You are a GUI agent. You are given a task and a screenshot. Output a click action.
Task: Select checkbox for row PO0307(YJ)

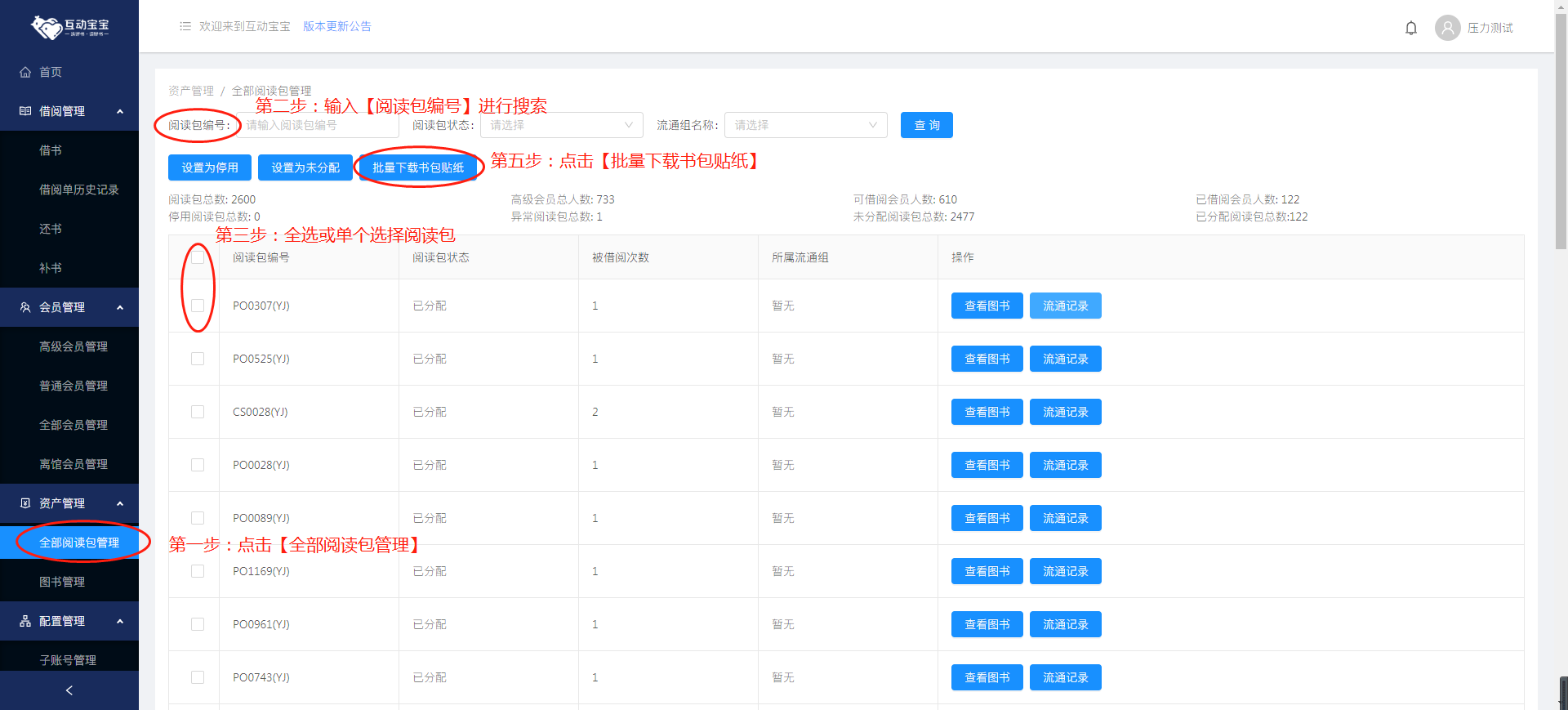click(x=198, y=306)
